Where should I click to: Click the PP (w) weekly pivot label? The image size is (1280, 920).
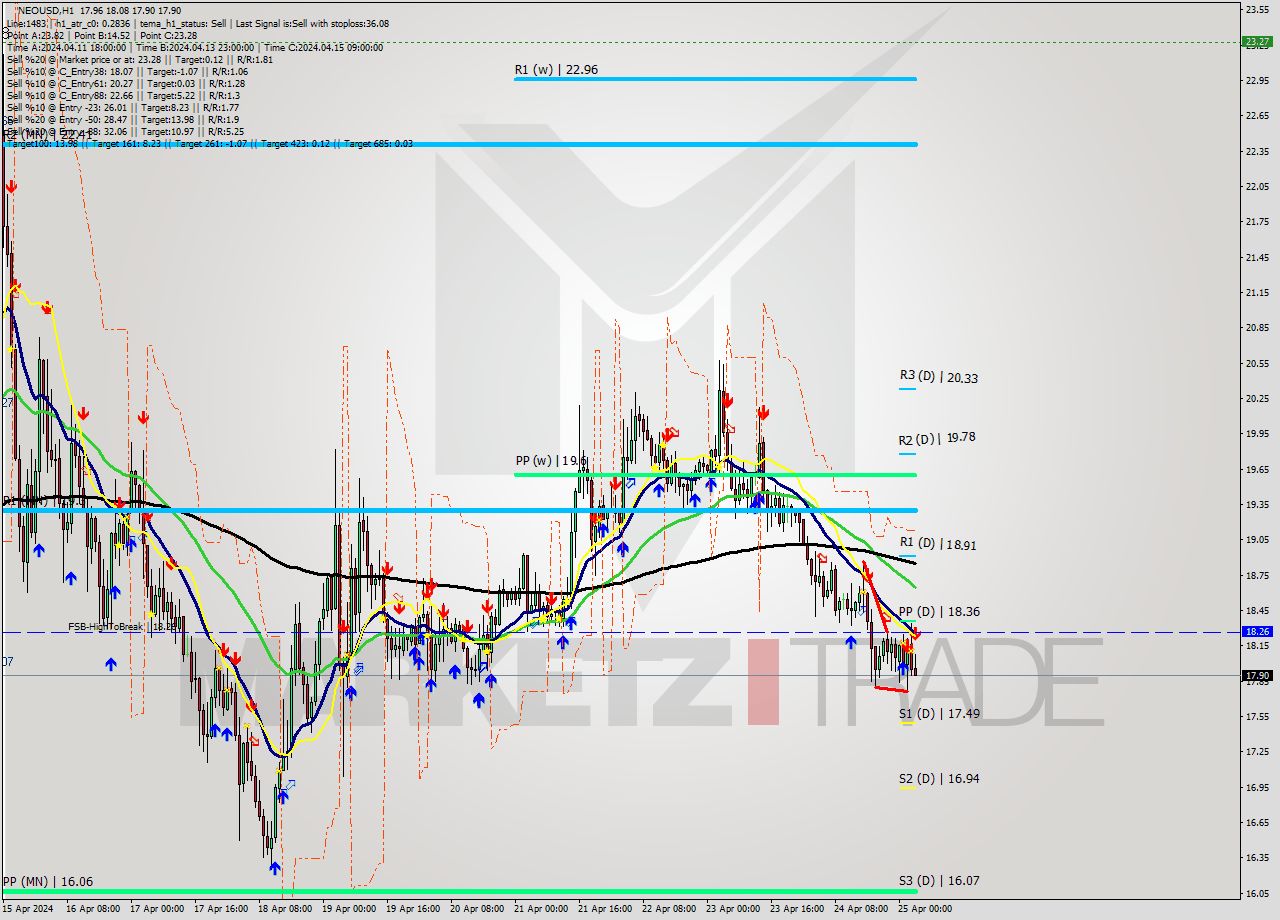(551, 461)
